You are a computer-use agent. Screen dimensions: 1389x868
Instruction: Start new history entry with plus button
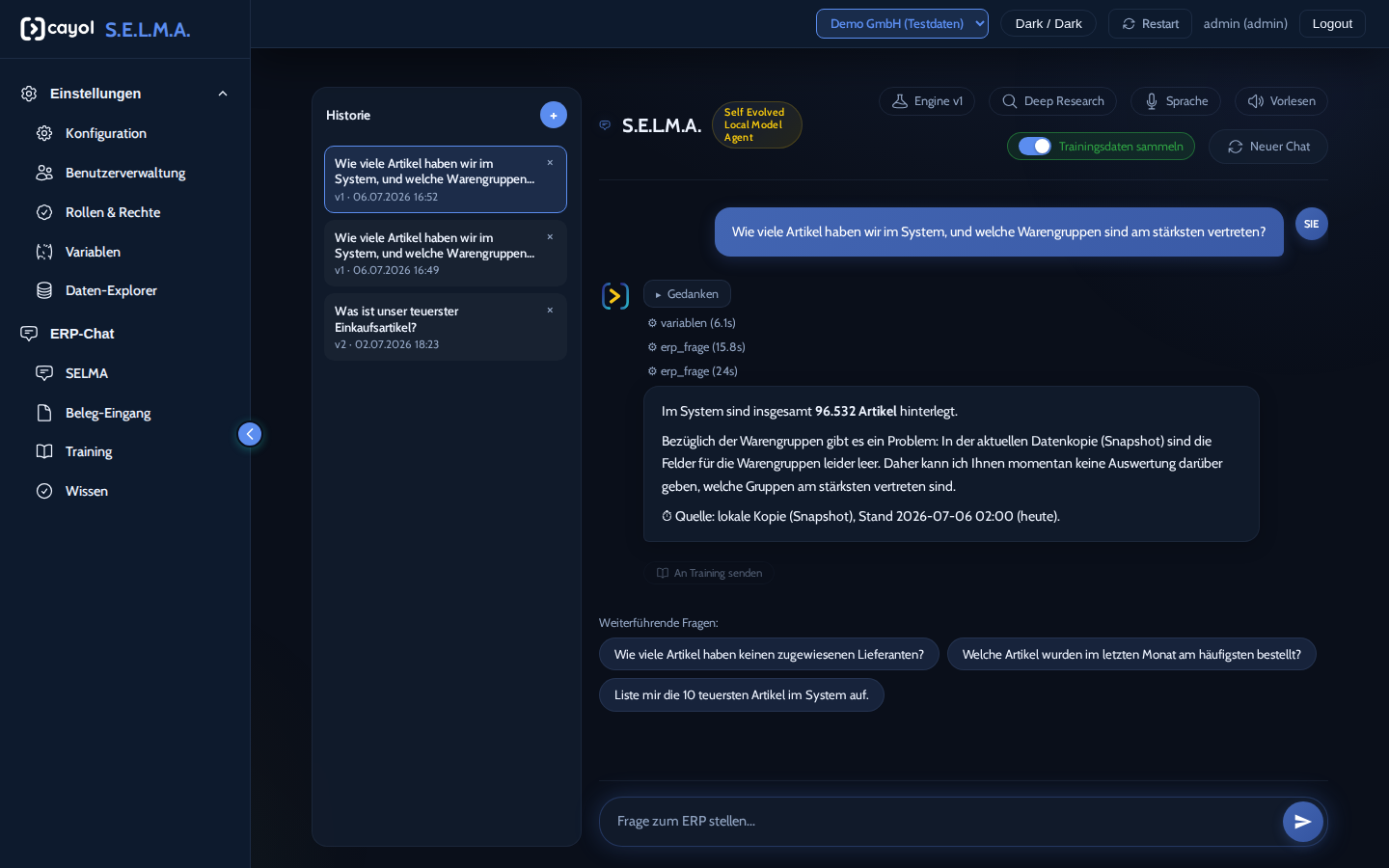[x=554, y=115]
